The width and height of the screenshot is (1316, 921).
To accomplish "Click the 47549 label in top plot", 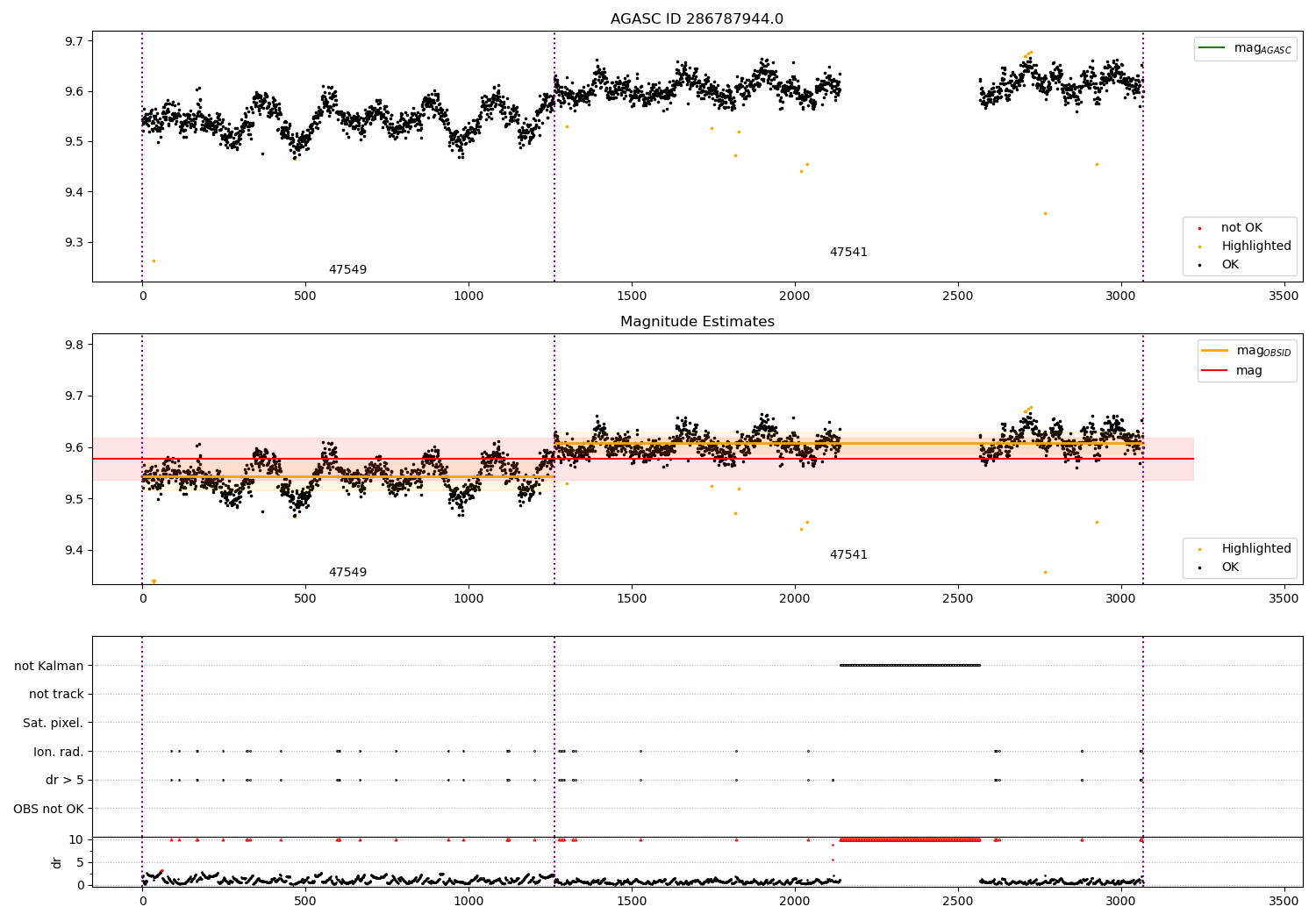I will coord(347,270).
